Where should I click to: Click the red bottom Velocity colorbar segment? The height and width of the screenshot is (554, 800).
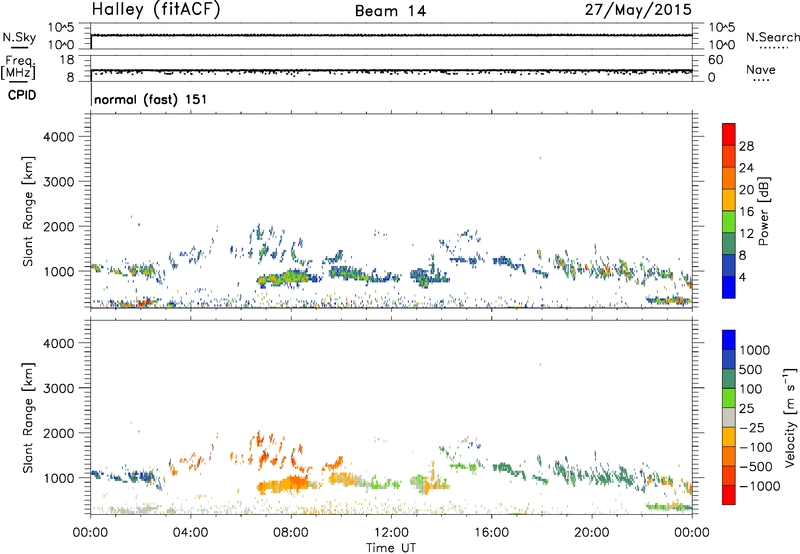[x=729, y=494]
